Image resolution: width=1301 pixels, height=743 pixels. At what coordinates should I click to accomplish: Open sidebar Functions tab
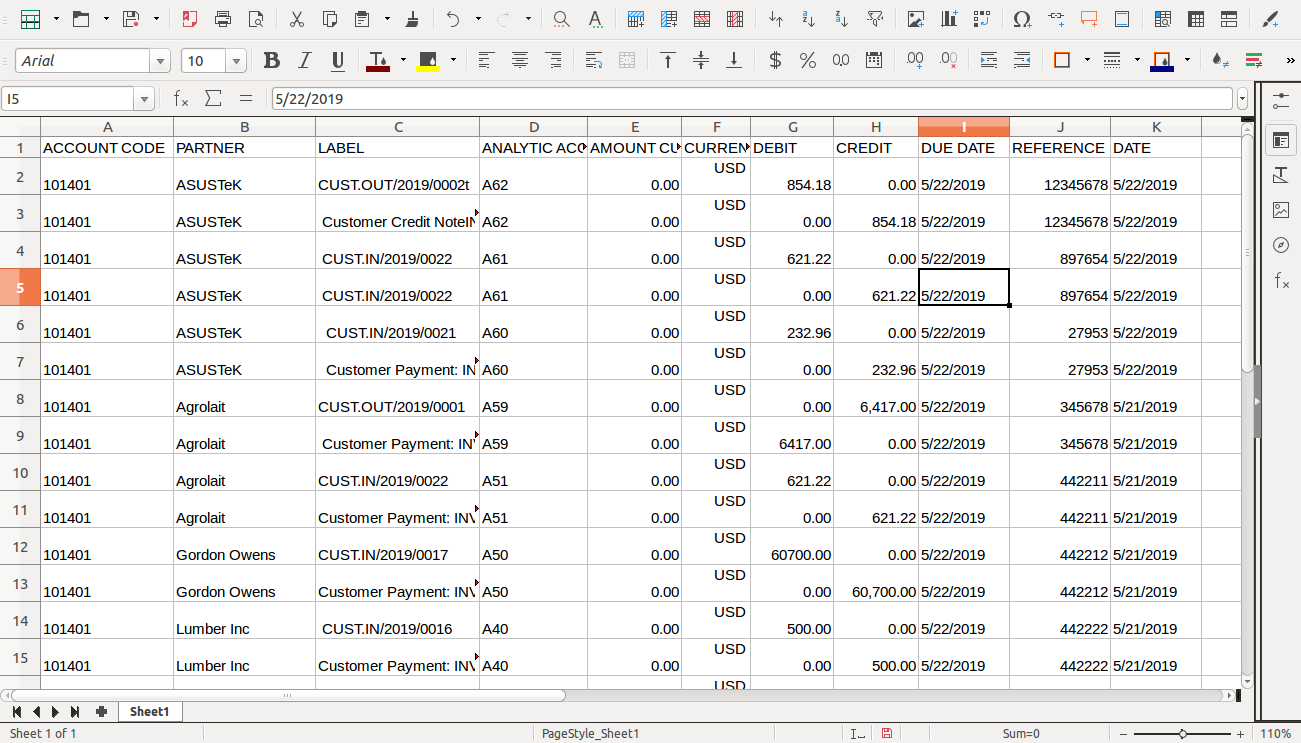[x=1281, y=281]
